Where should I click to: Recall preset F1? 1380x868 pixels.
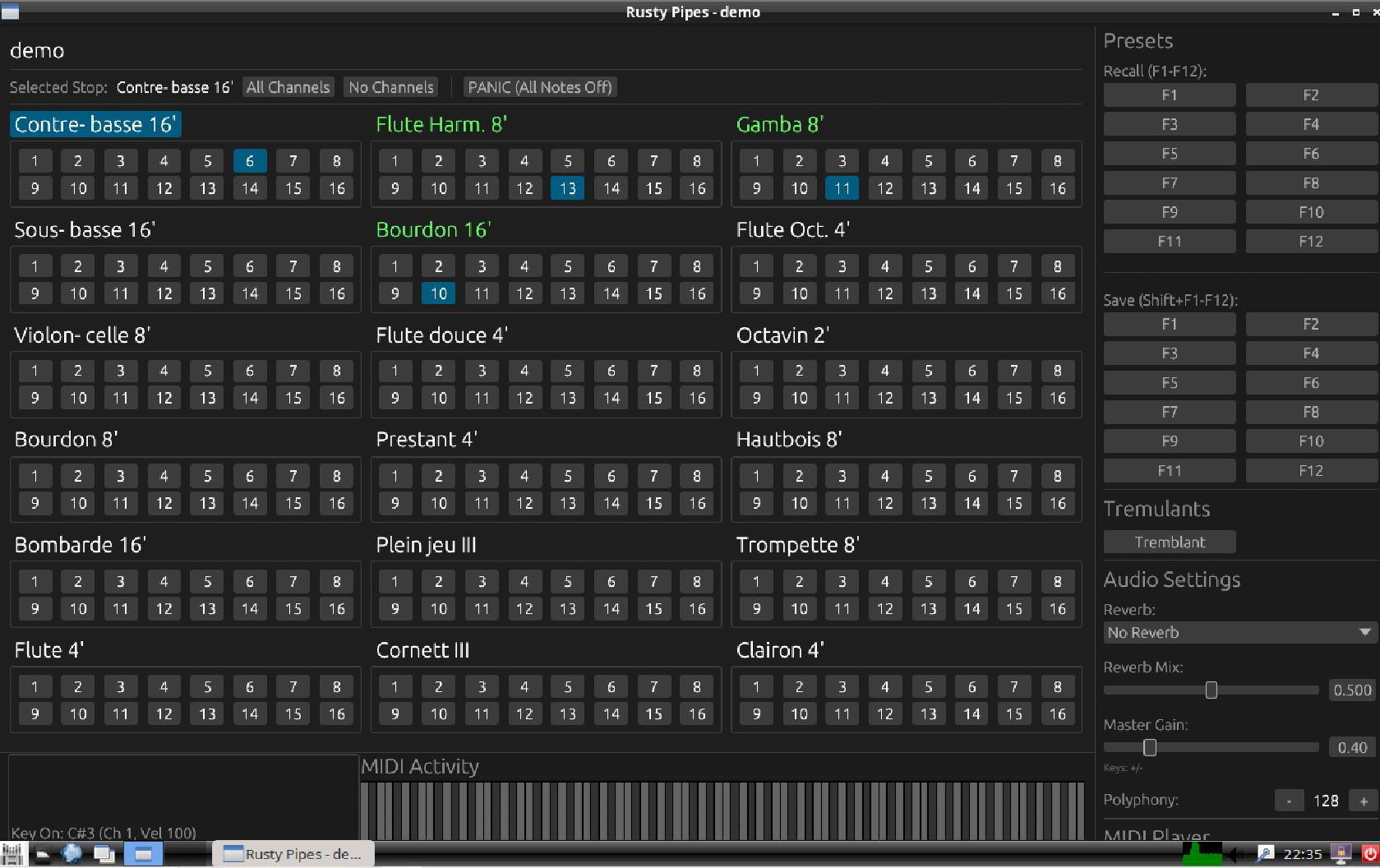1170,95
